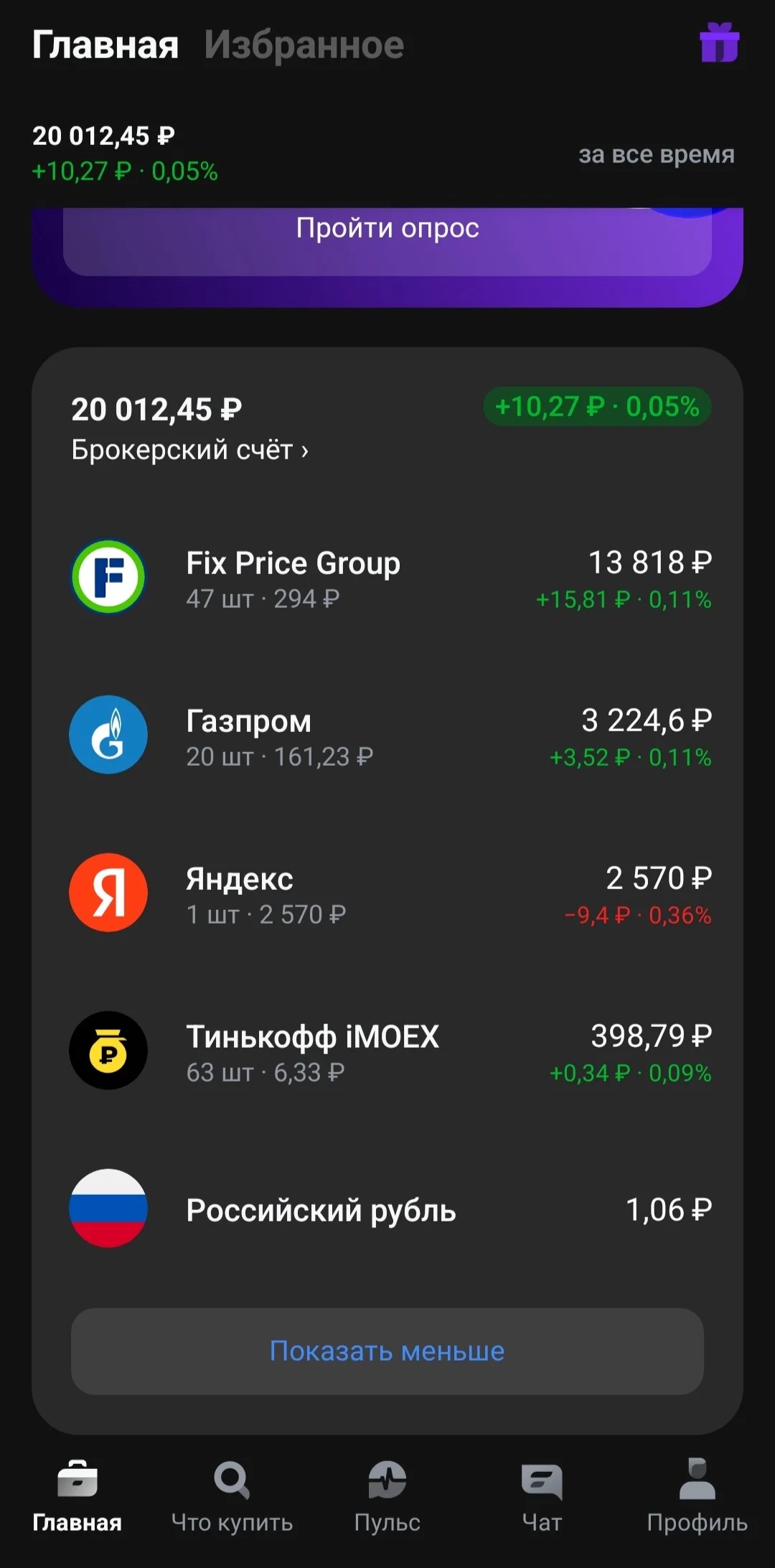Go to the Профиль tab
The image size is (775, 1568).
point(697,1496)
